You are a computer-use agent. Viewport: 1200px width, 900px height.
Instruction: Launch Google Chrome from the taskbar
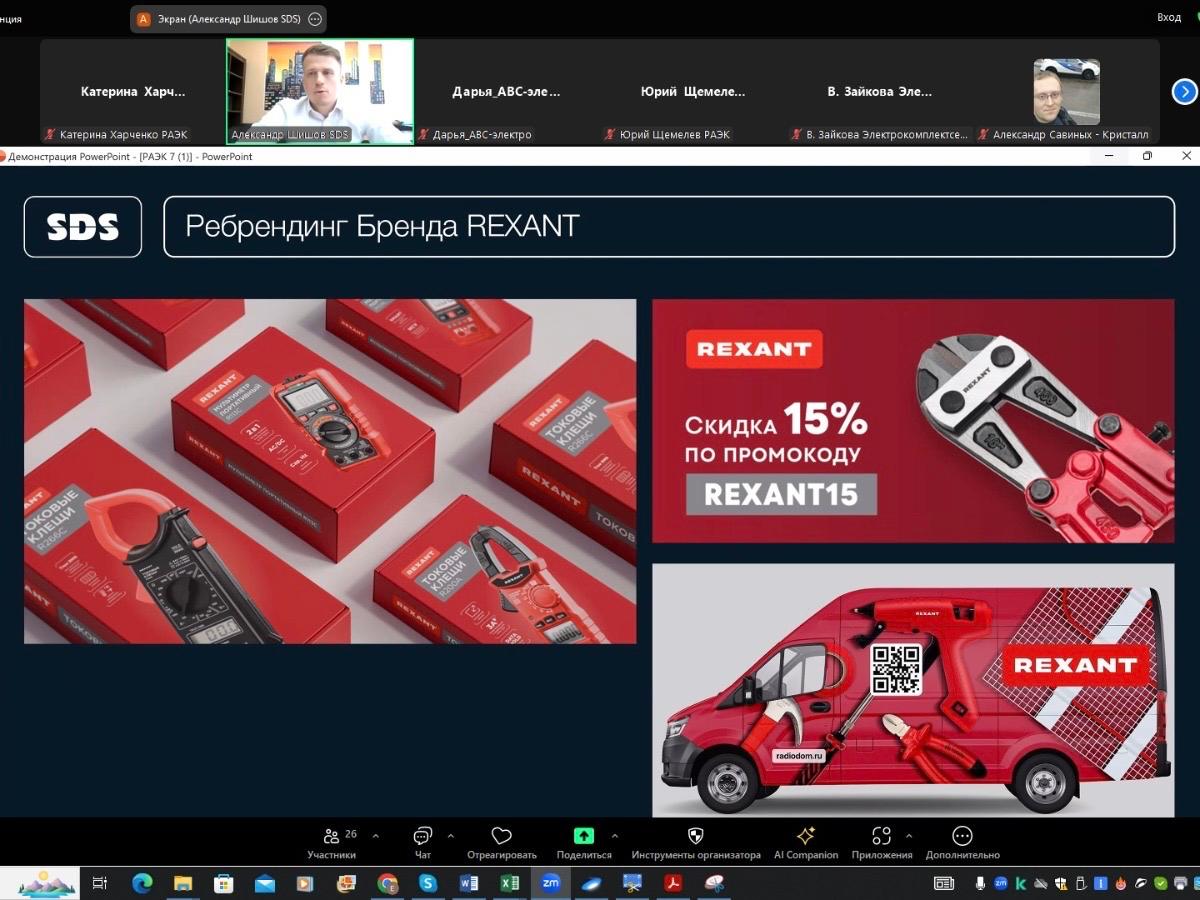(387, 883)
